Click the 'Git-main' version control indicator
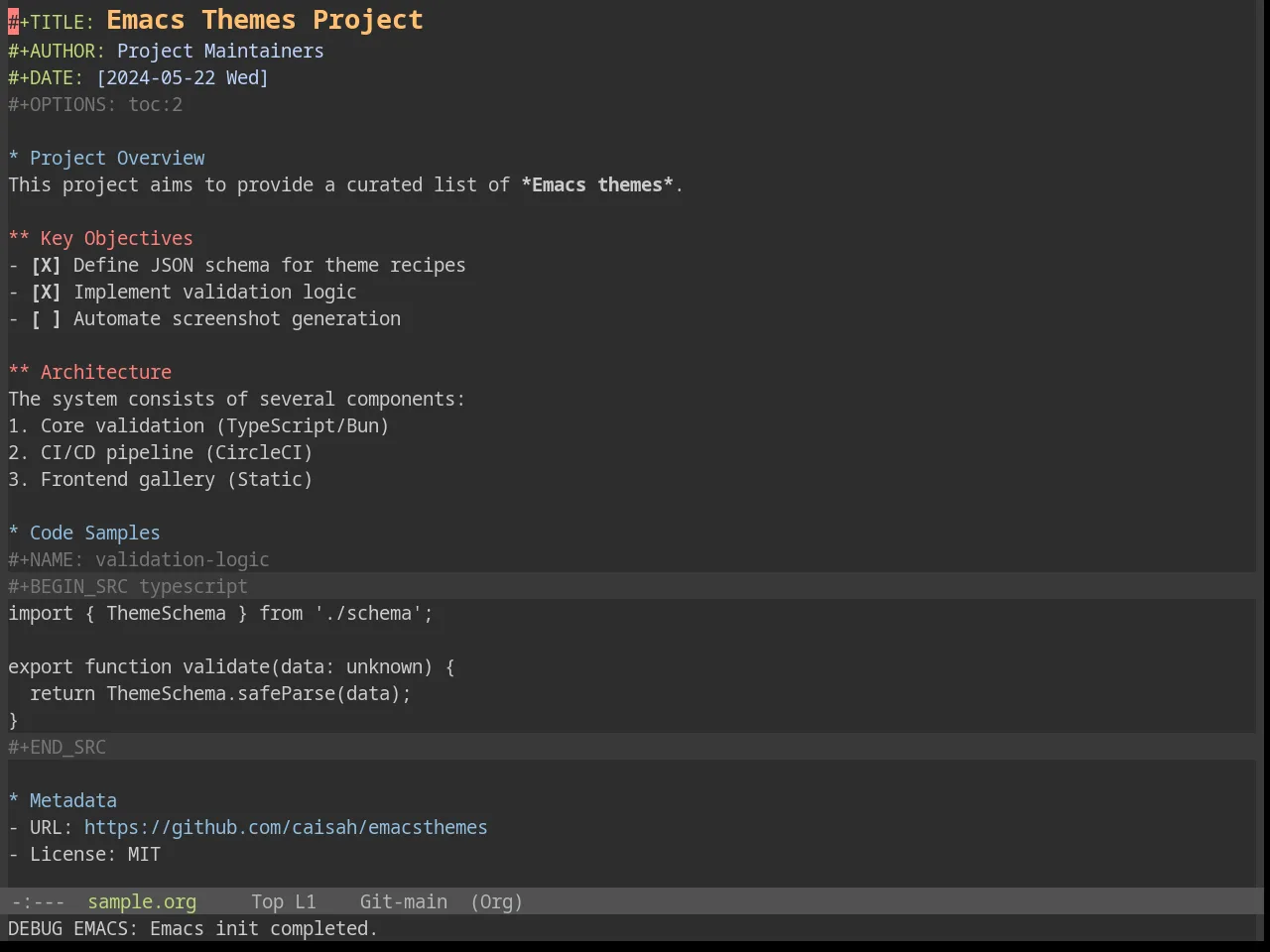Image resolution: width=1270 pixels, height=952 pixels. click(x=403, y=901)
